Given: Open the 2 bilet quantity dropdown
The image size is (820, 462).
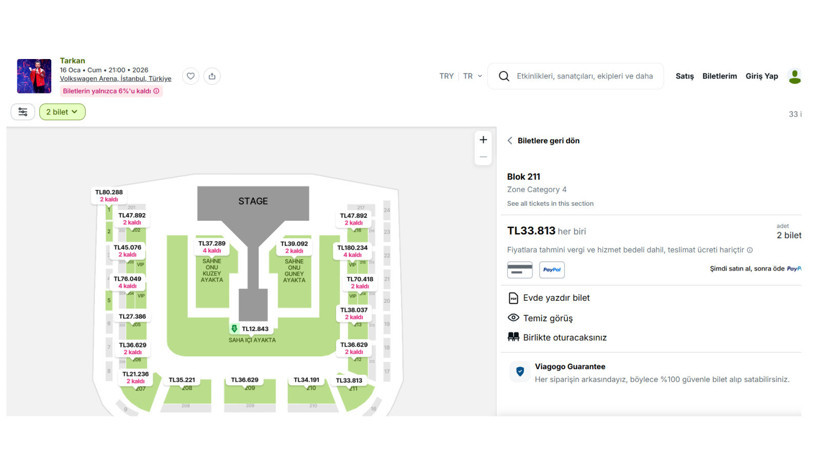Looking at the screenshot, I should pyautogui.click(x=62, y=112).
